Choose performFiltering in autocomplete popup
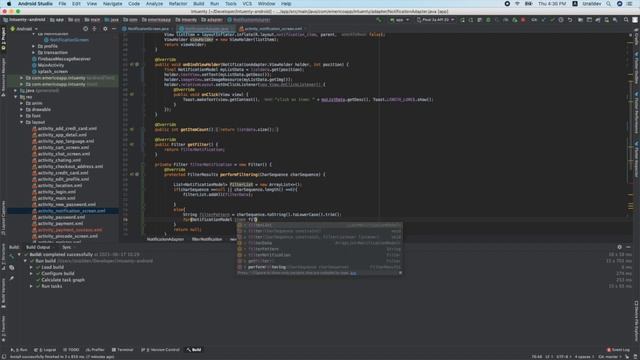 [x=319, y=267]
